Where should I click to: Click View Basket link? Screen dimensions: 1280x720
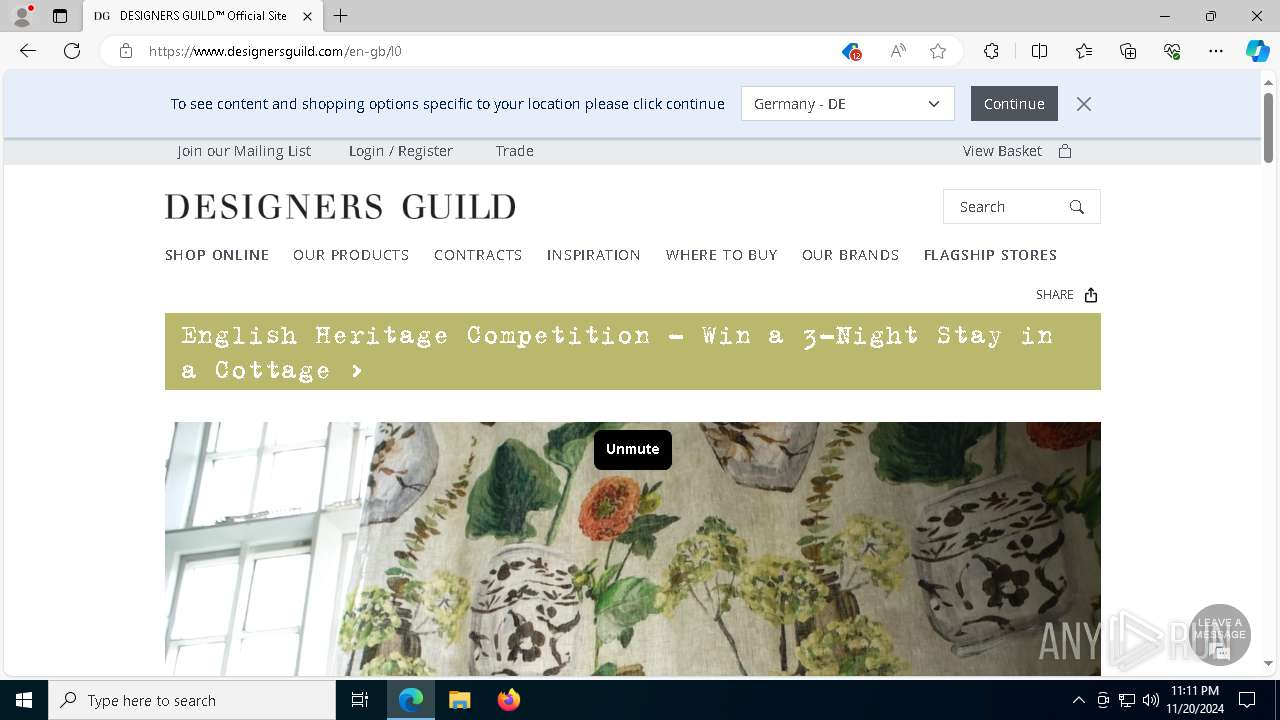point(1002,151)
